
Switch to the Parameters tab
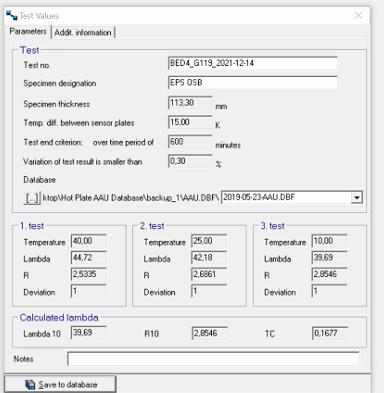click(28, 31)
